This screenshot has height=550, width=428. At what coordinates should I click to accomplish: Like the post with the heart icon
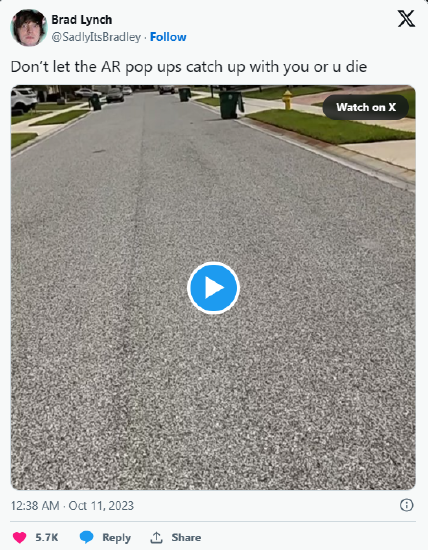point(20,537)
